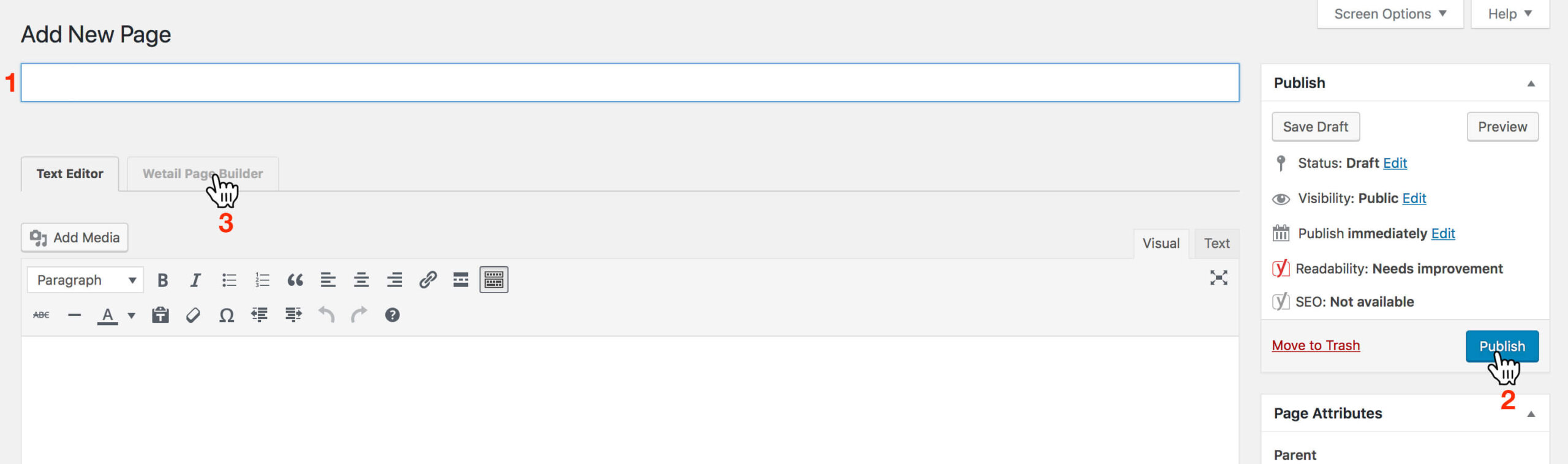Apply the text color swatch

[x=108, y=315]
